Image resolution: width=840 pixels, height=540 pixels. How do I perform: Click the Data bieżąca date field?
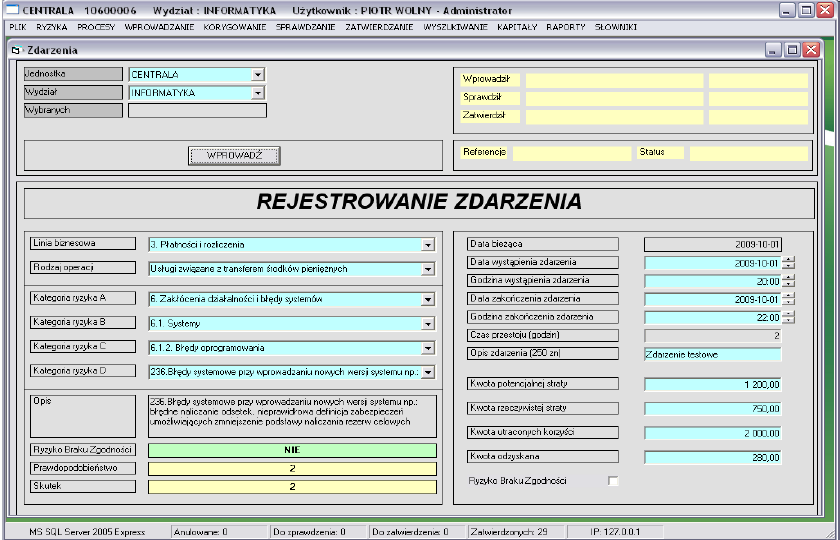pos(712,245)
